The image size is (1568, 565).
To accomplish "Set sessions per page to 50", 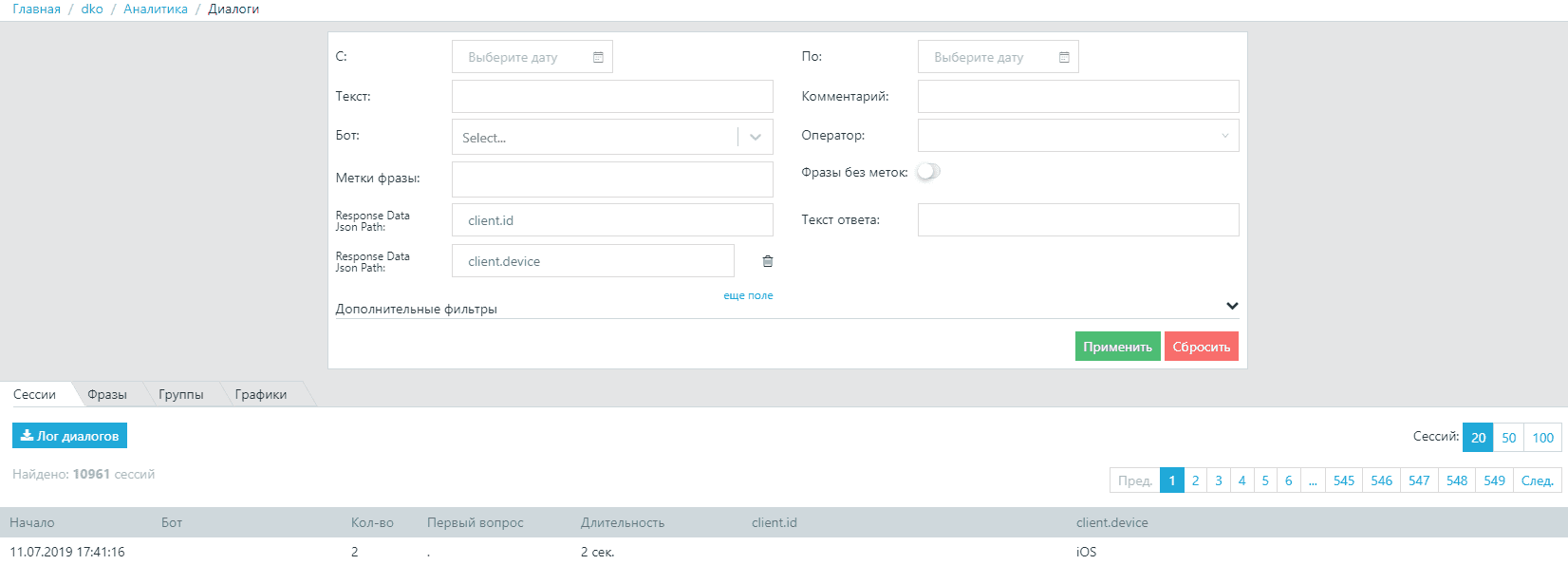I will [x=1508, y=438].
